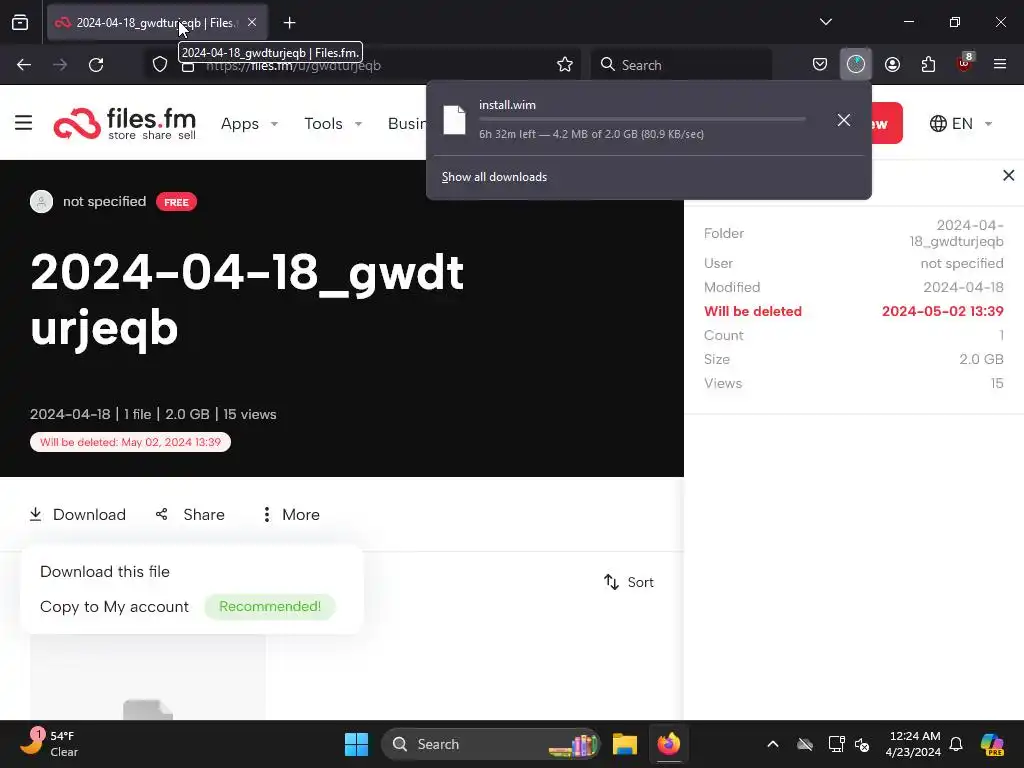
Task: Open the EN language selector
Action: coord(961,123)
